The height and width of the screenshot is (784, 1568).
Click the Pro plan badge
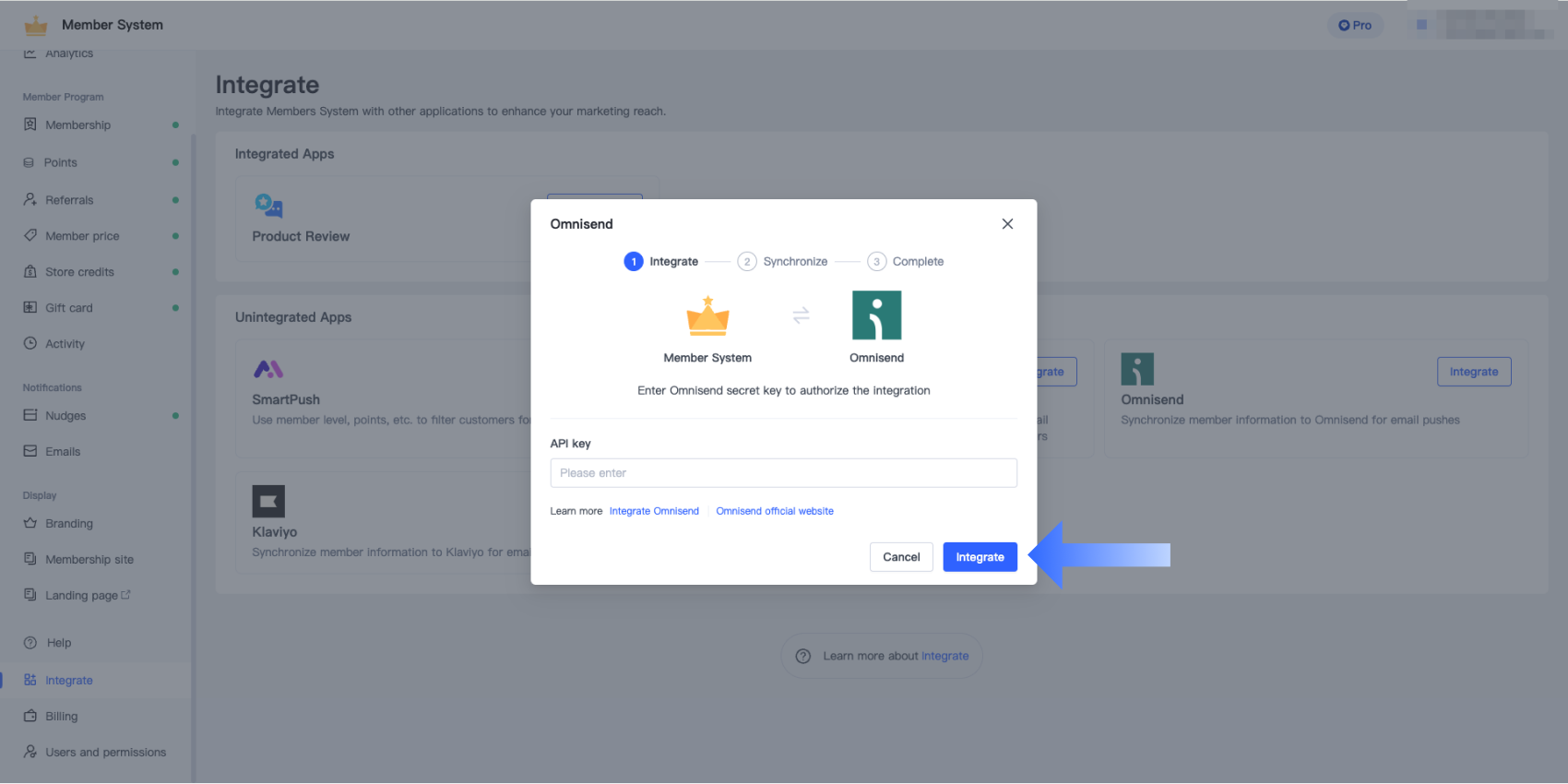pyautogui.click(x=1355, y=25)
